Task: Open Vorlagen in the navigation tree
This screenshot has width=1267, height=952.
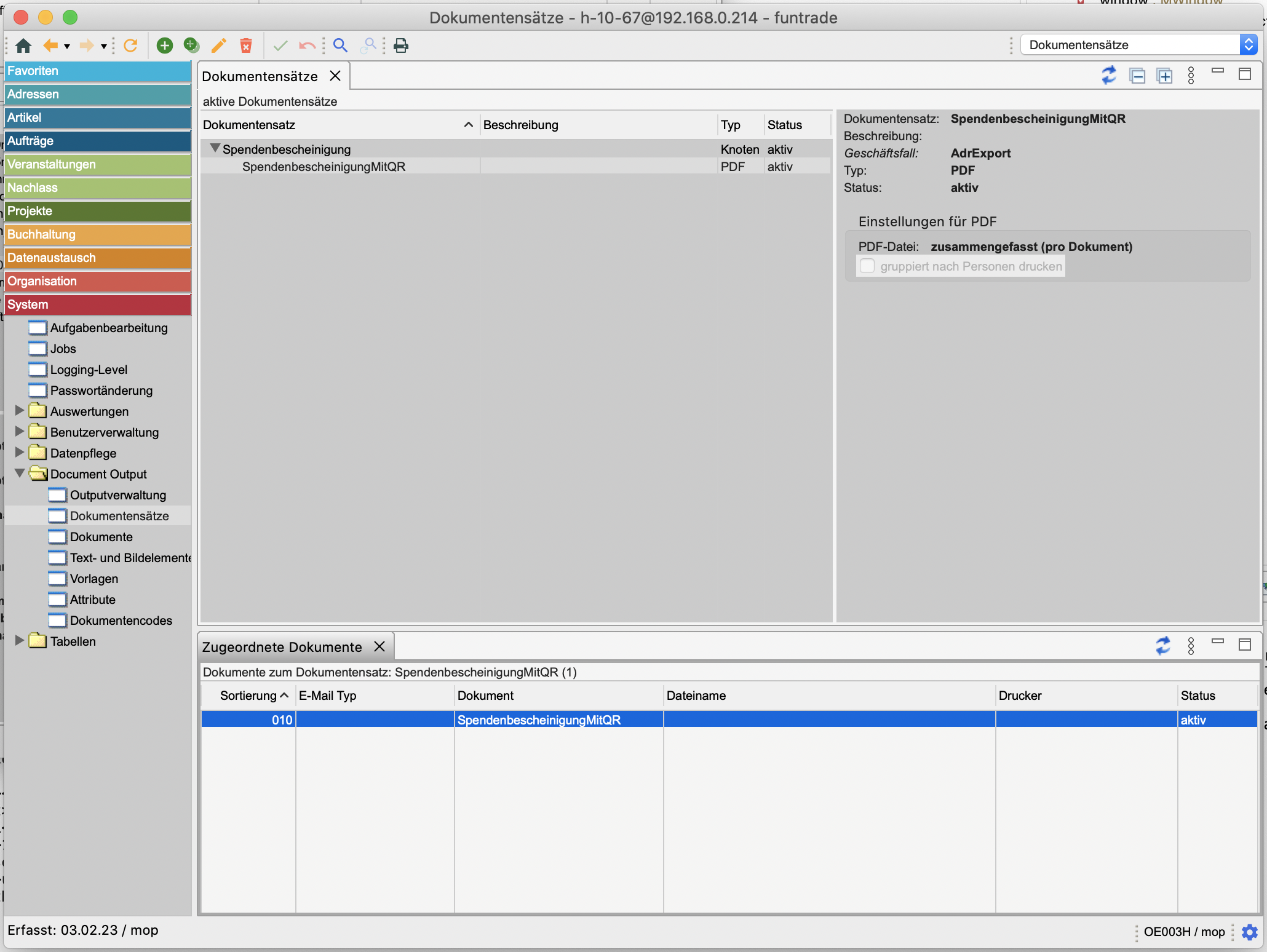Action: pos(93,579)
